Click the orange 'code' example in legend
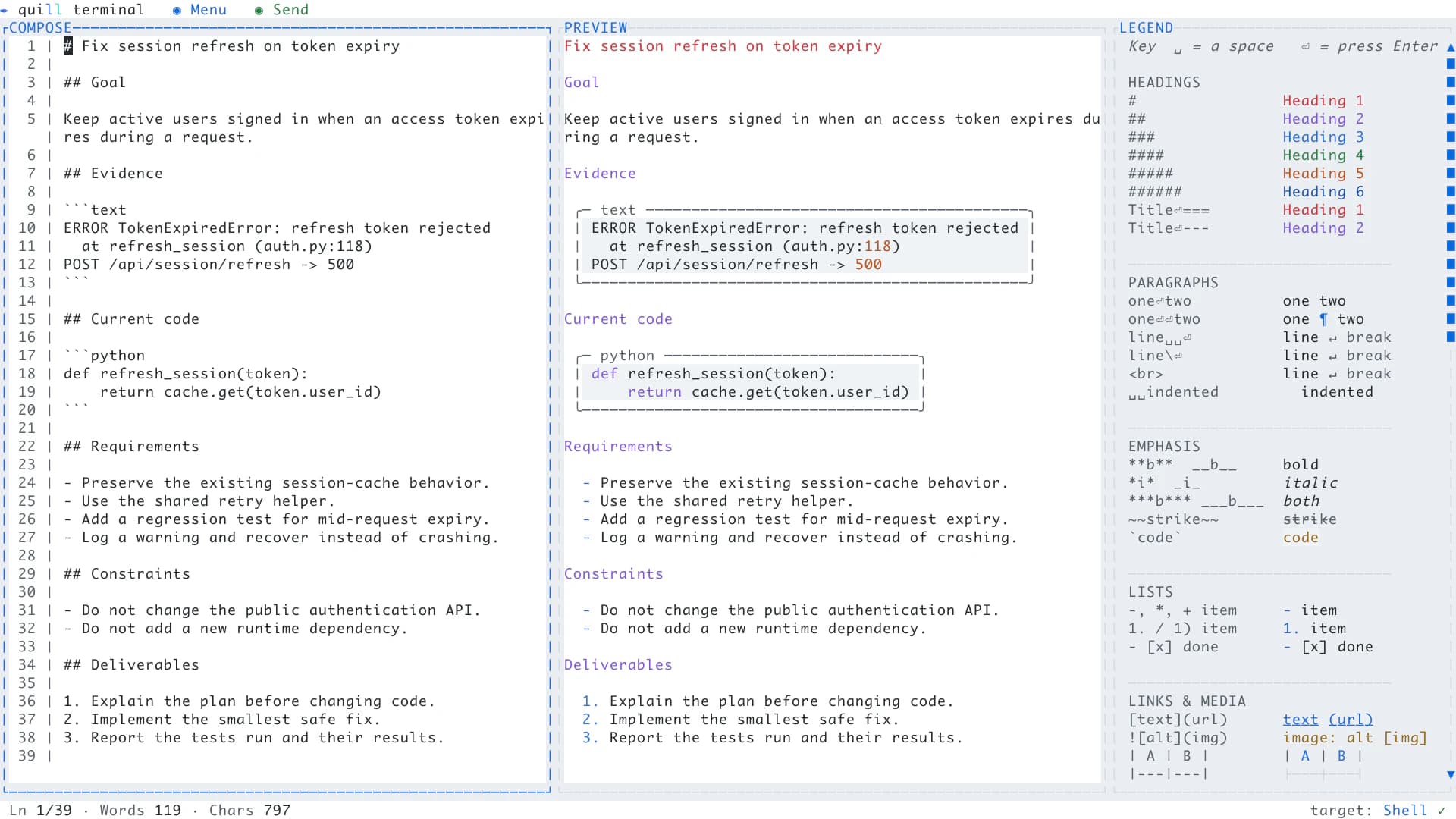 (1301, 537)
